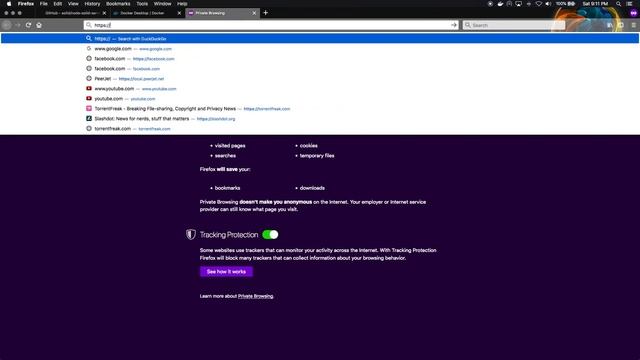This screenshot has height=360, width=640.
Task: Click the 'searches' bullet text
Action: coord(225,156)
